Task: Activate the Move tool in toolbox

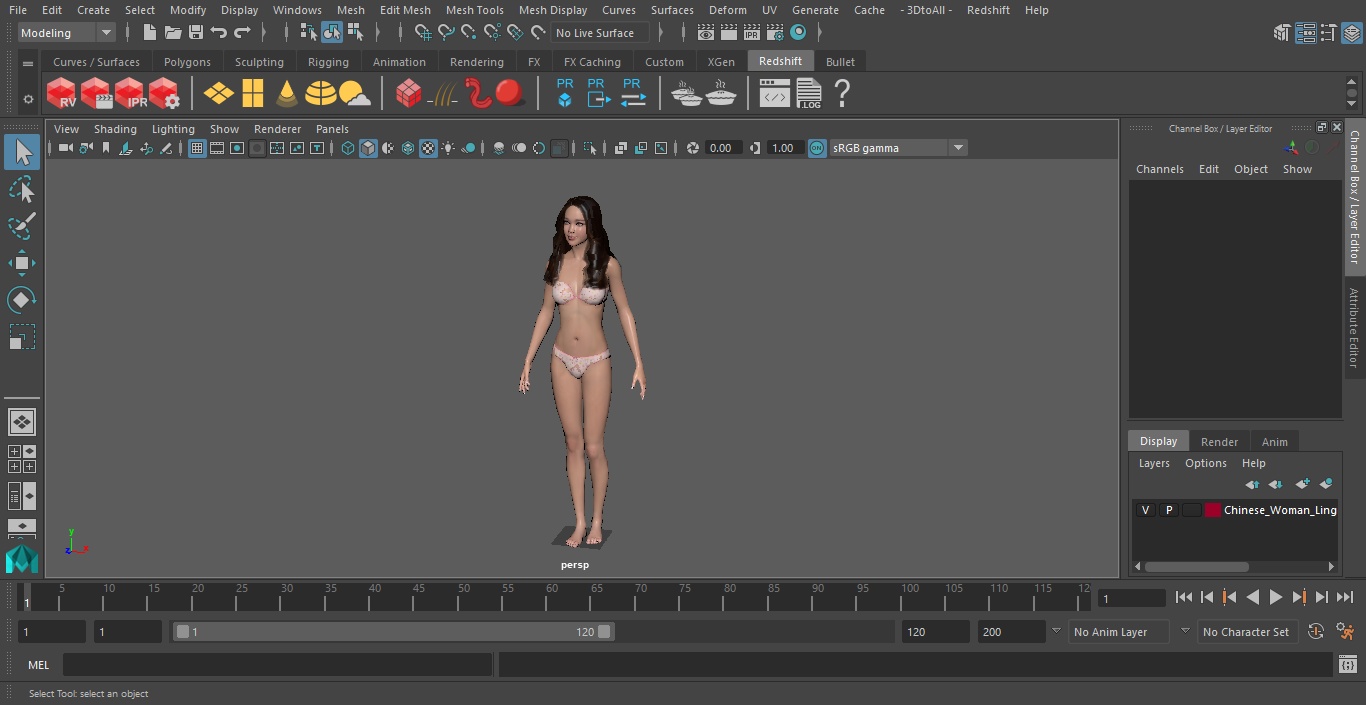Action: click(x=21, y=263)
